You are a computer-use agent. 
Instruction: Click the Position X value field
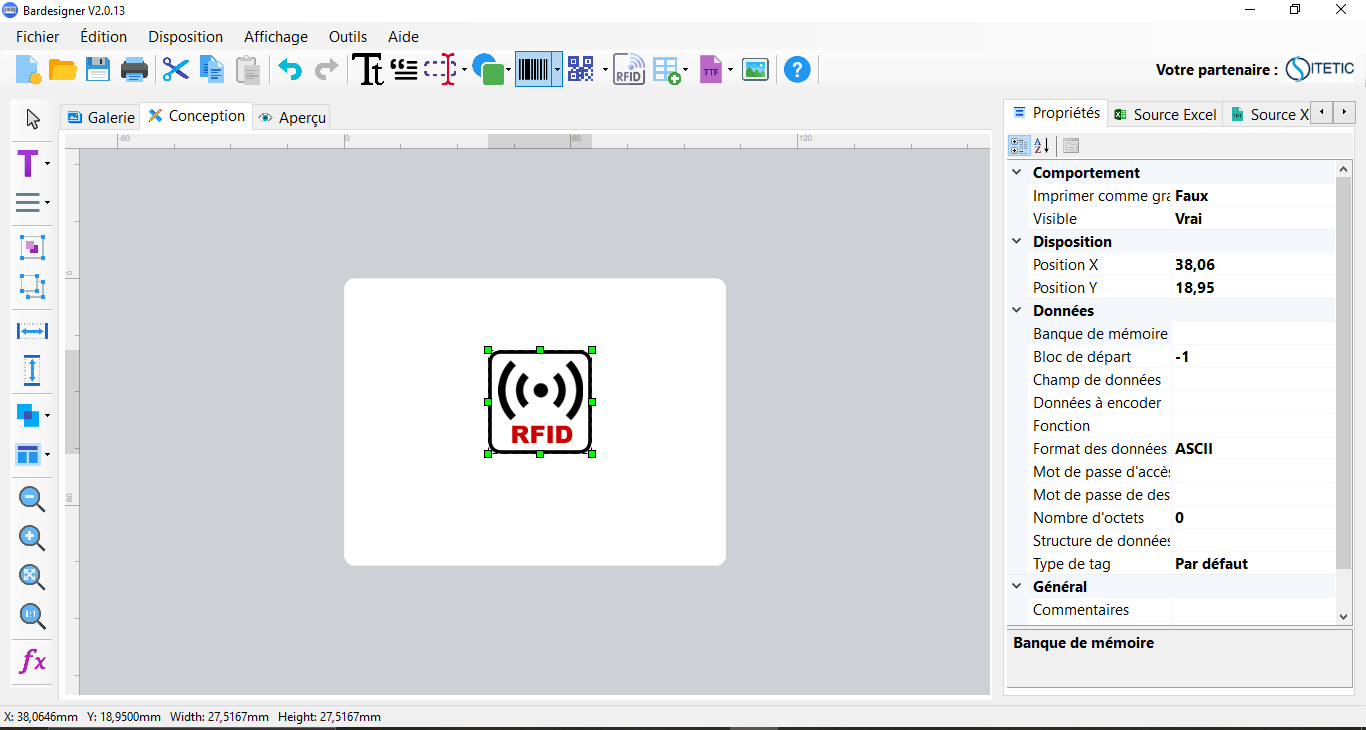1253,265
